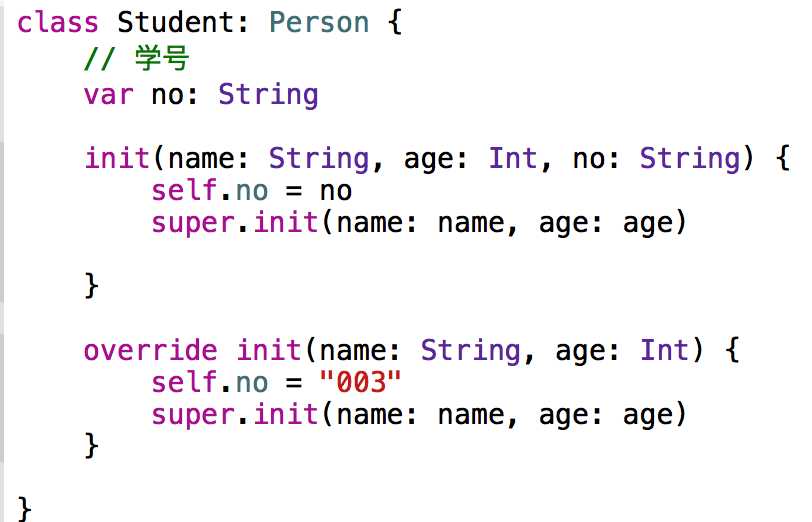This screenshot has height=522, width=812.
Task: Click closing brace of the override init method
Action: tap(91, 445)
